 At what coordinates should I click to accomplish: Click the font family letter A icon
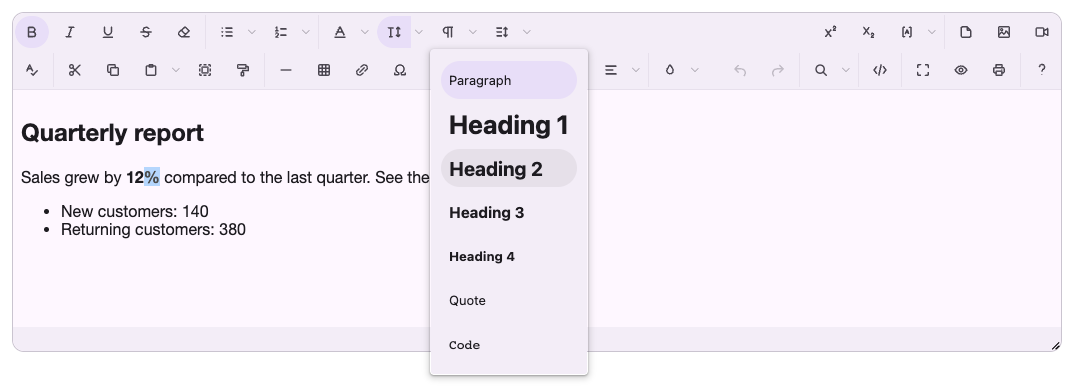pyautogui.click(x=340, y=32)
